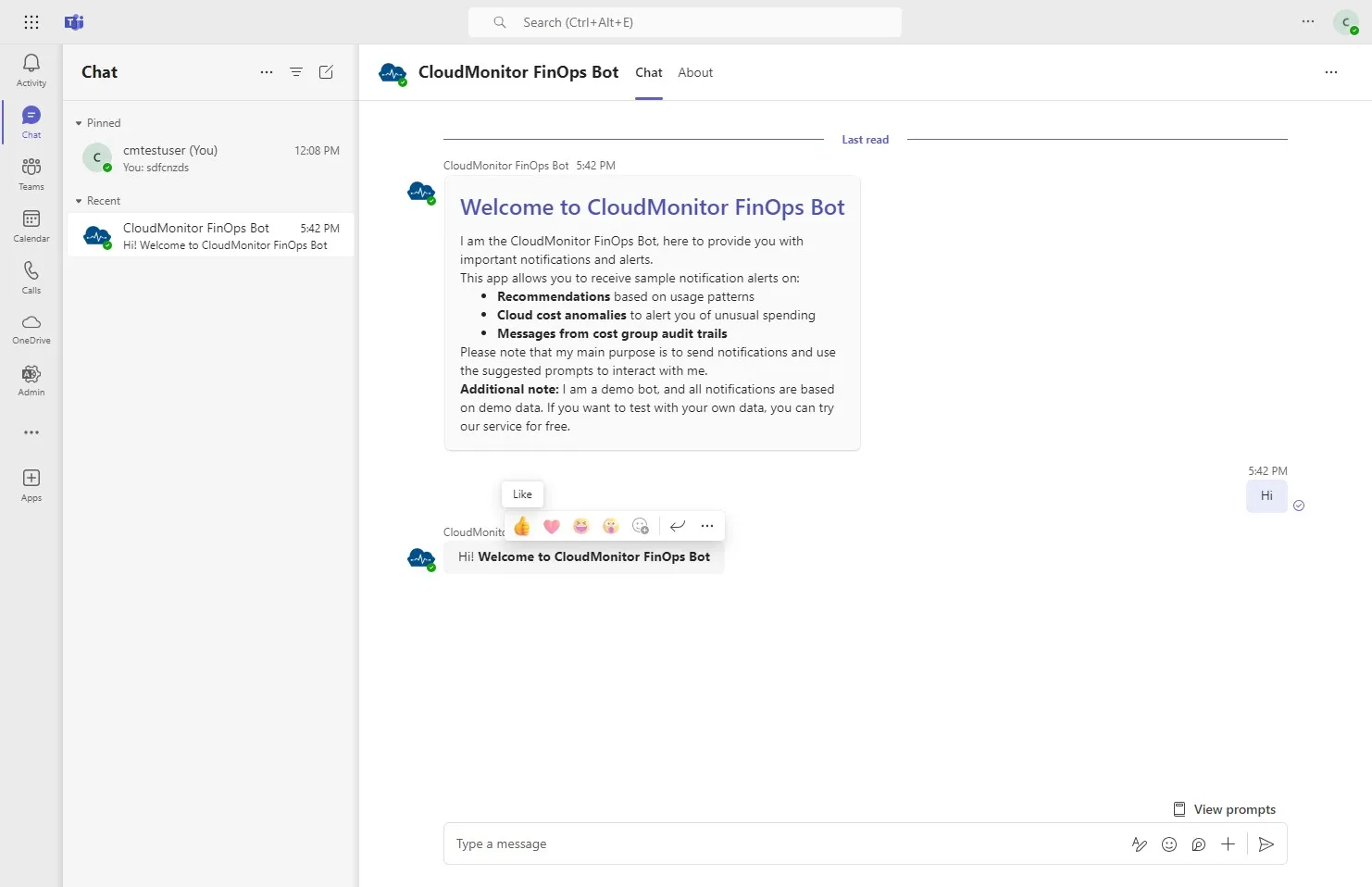Open message more options menu

tap(707, 526)
